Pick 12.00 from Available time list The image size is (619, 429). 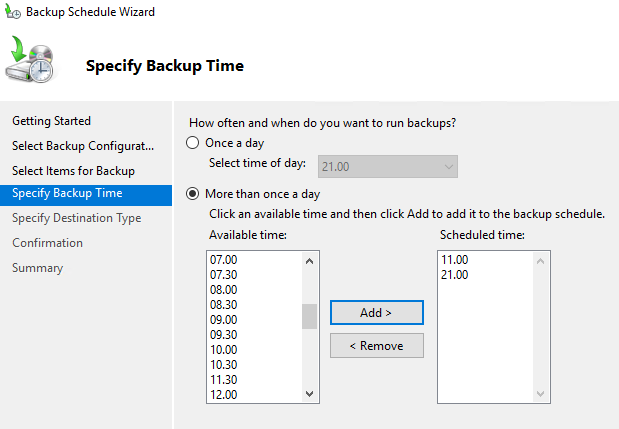[x=223, y=394]
